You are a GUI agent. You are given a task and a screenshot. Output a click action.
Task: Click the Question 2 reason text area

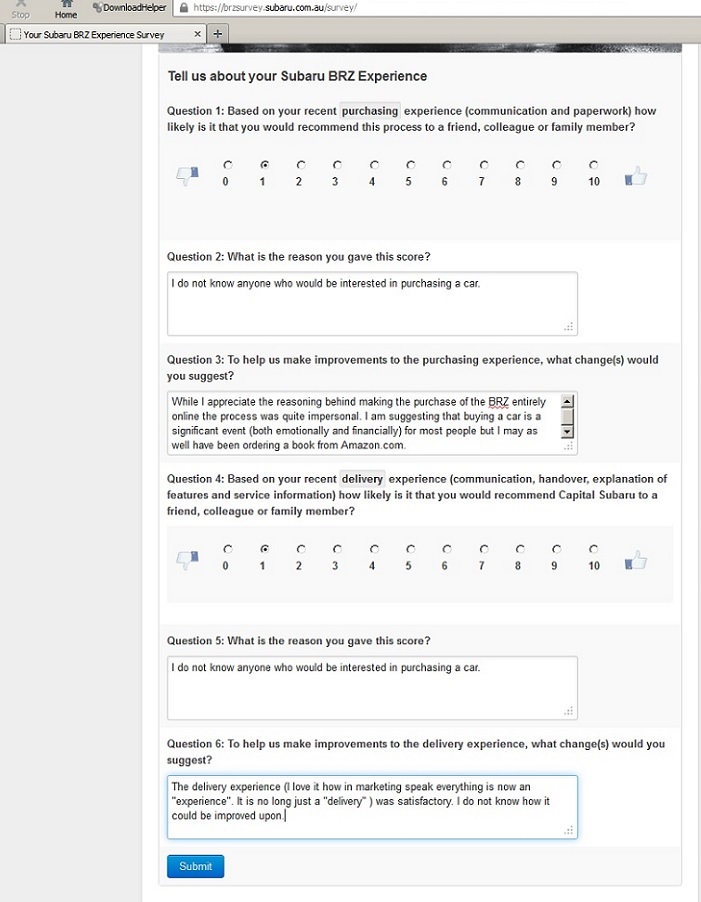[x=372, y=303]
